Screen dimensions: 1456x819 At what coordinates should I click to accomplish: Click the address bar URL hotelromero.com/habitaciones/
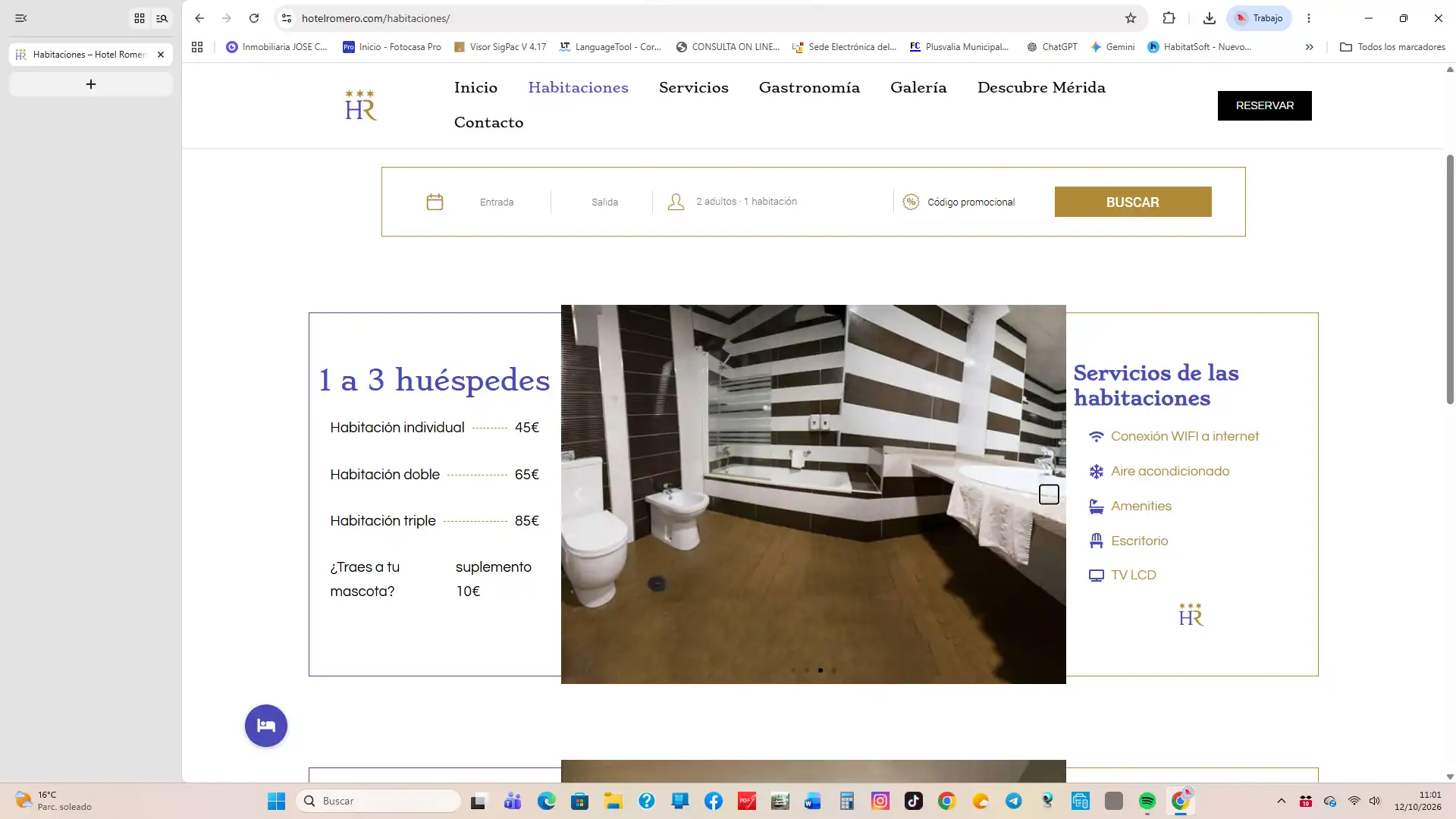[x=375, y=18]
